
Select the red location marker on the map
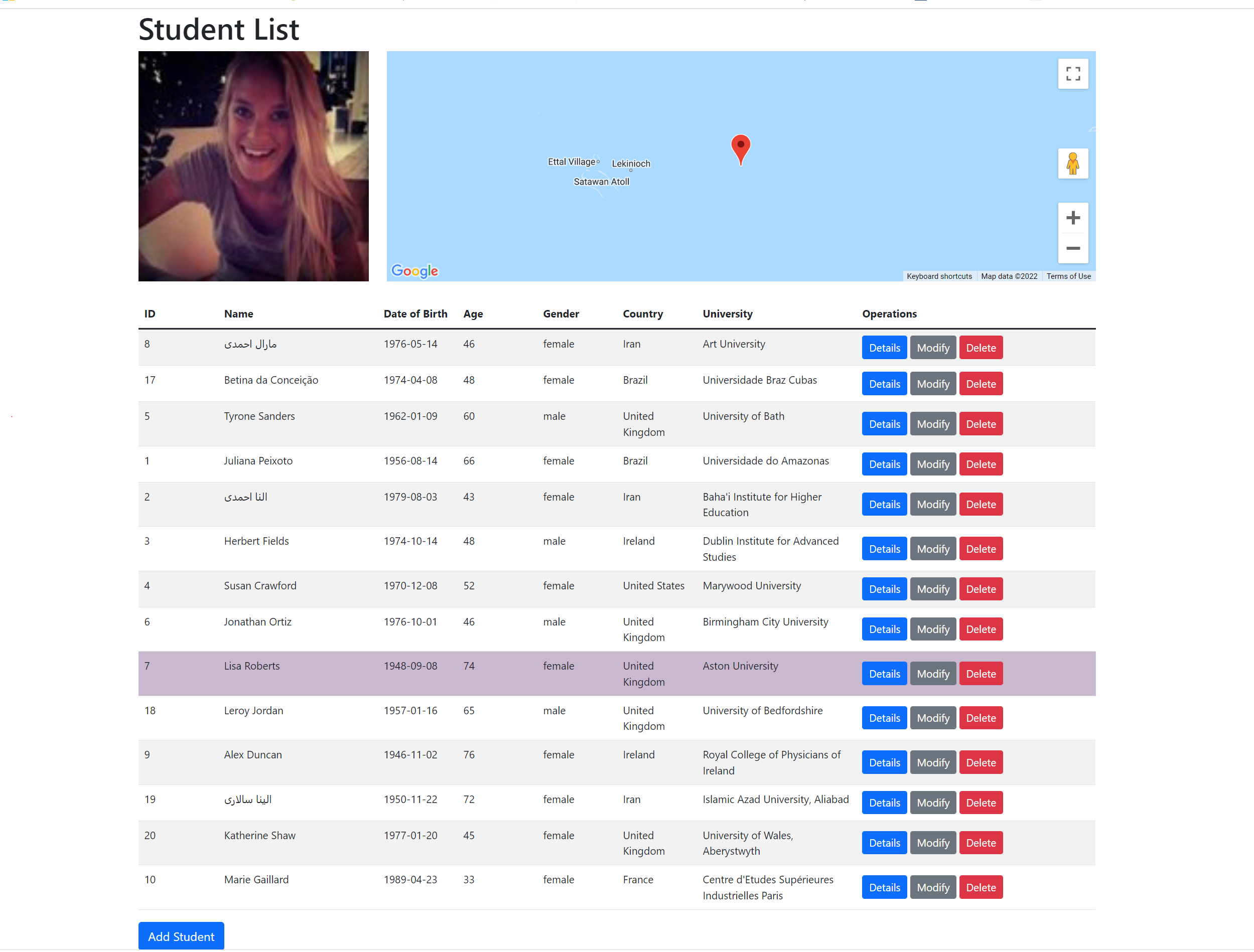pos(740,148)
